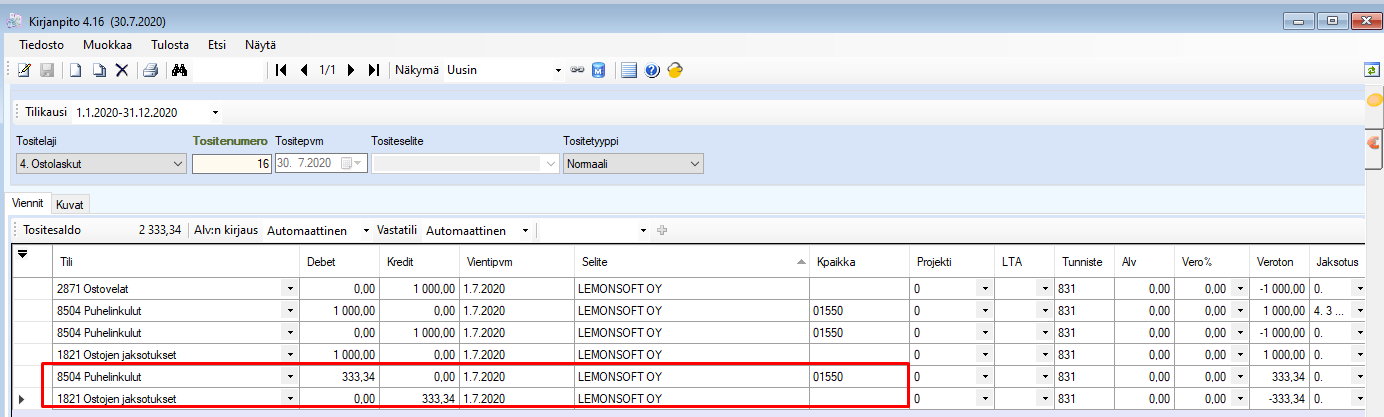The width and height of the screenshot is (1384, 417).
Task: Go to first record arrow
Action: point(281,70)
